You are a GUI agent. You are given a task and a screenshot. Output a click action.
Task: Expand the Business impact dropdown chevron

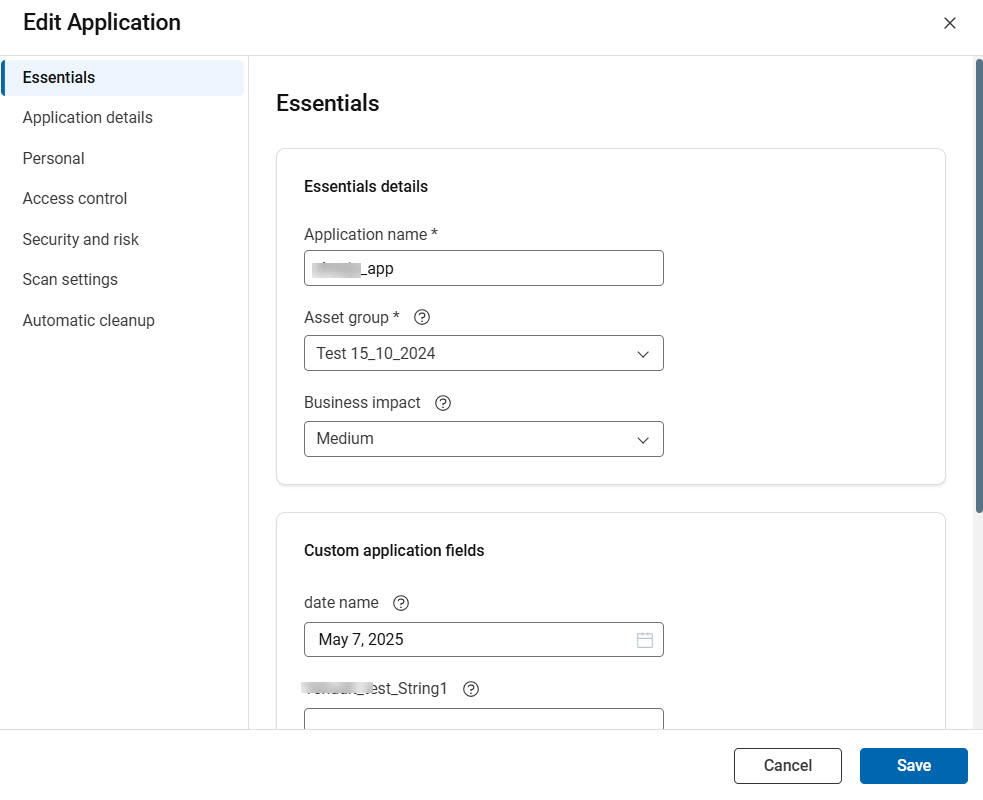(643, 439)
